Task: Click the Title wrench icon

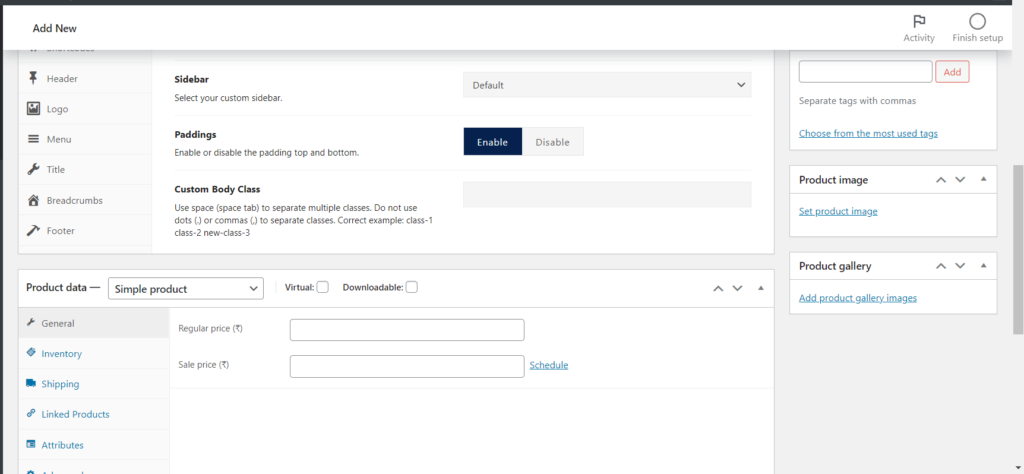Action: [x=33, y=169]
